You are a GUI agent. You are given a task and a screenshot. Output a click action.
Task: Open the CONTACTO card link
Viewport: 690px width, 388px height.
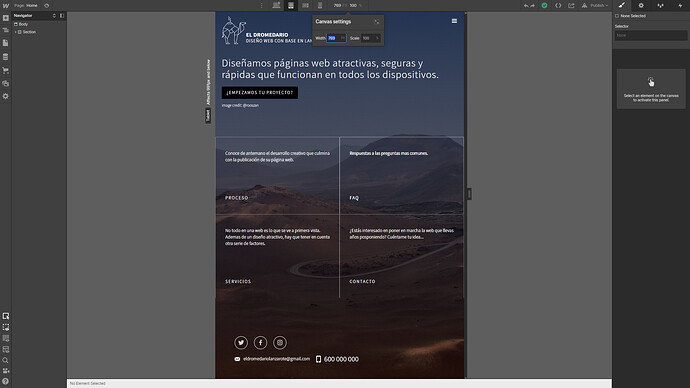click(x=363, y=282)
